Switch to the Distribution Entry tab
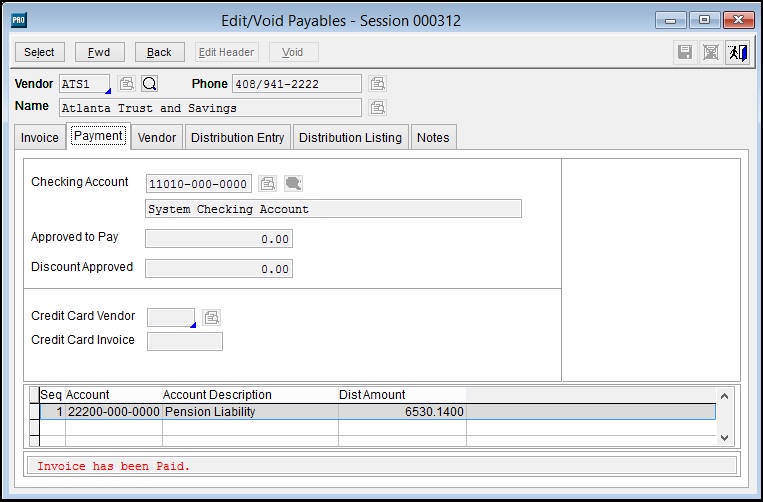This screenshot has height=502, width=763. (x=237, y=138)
